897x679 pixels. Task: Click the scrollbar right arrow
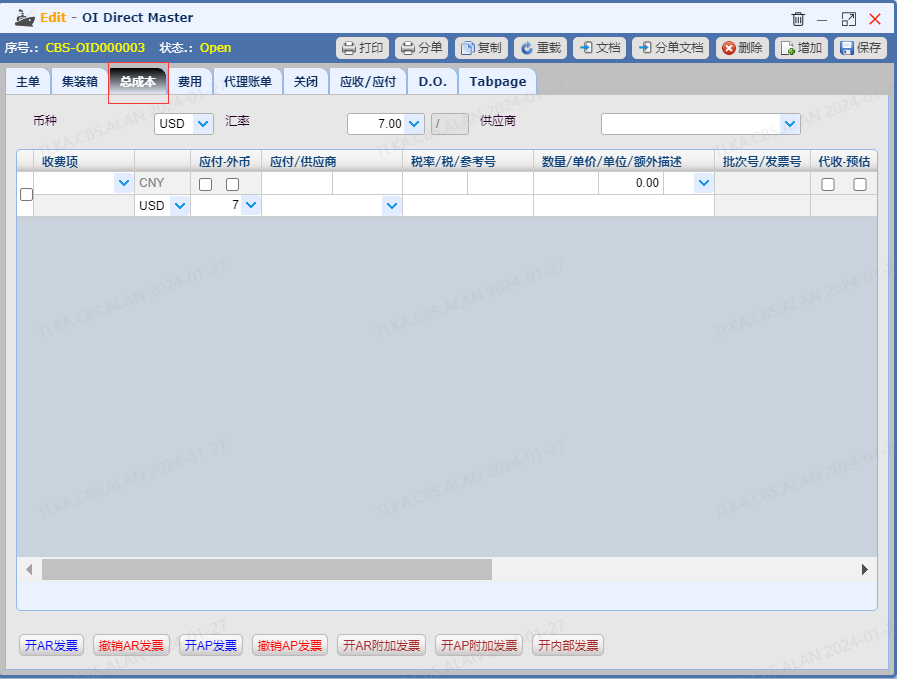tap(865, 569)
